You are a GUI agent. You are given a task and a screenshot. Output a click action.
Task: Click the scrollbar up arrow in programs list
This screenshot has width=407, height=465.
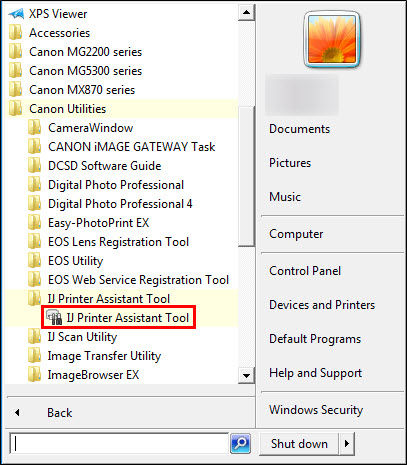pos(246,12)
